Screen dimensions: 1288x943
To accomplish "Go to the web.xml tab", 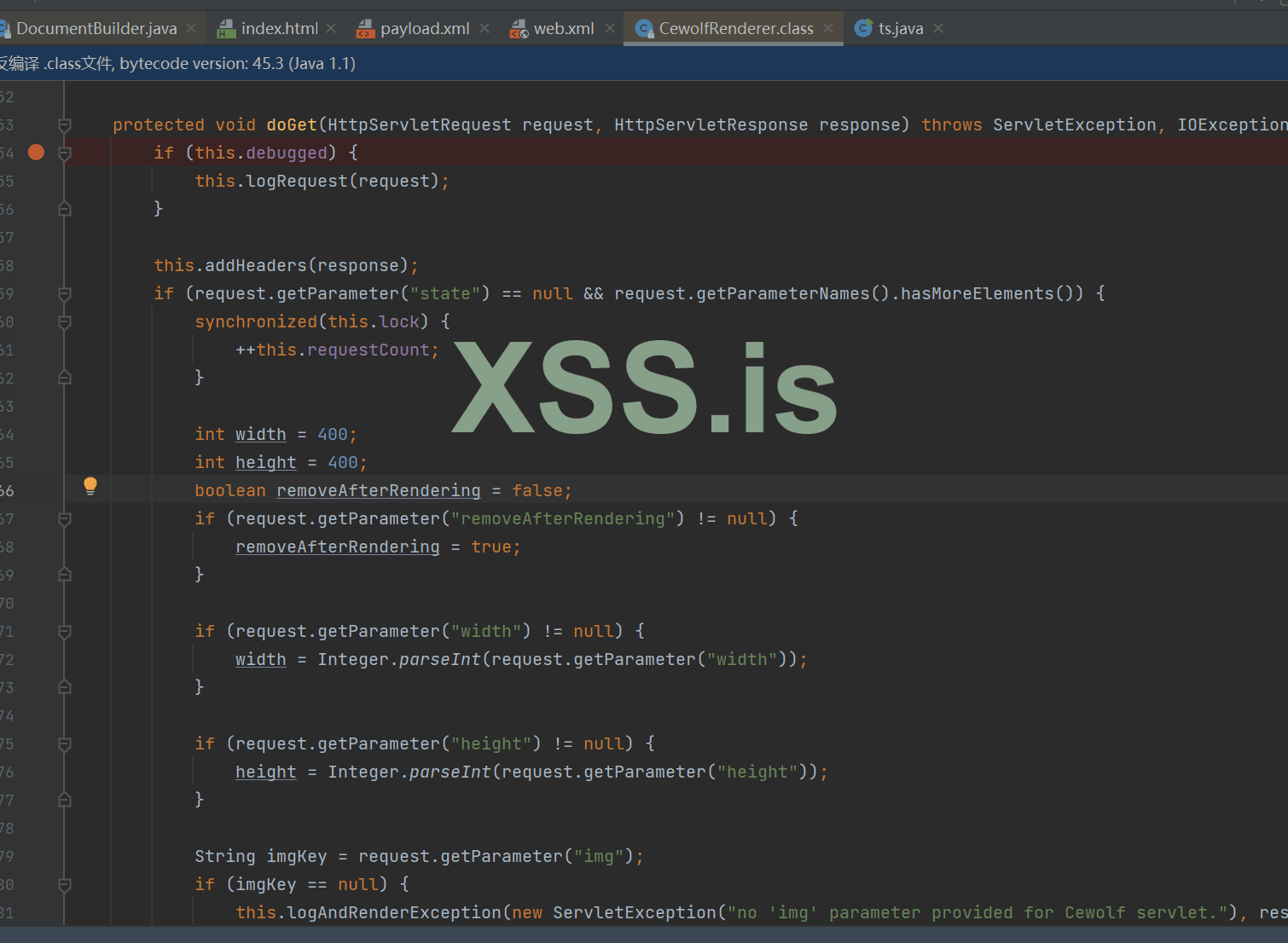I will coord(564,29).
